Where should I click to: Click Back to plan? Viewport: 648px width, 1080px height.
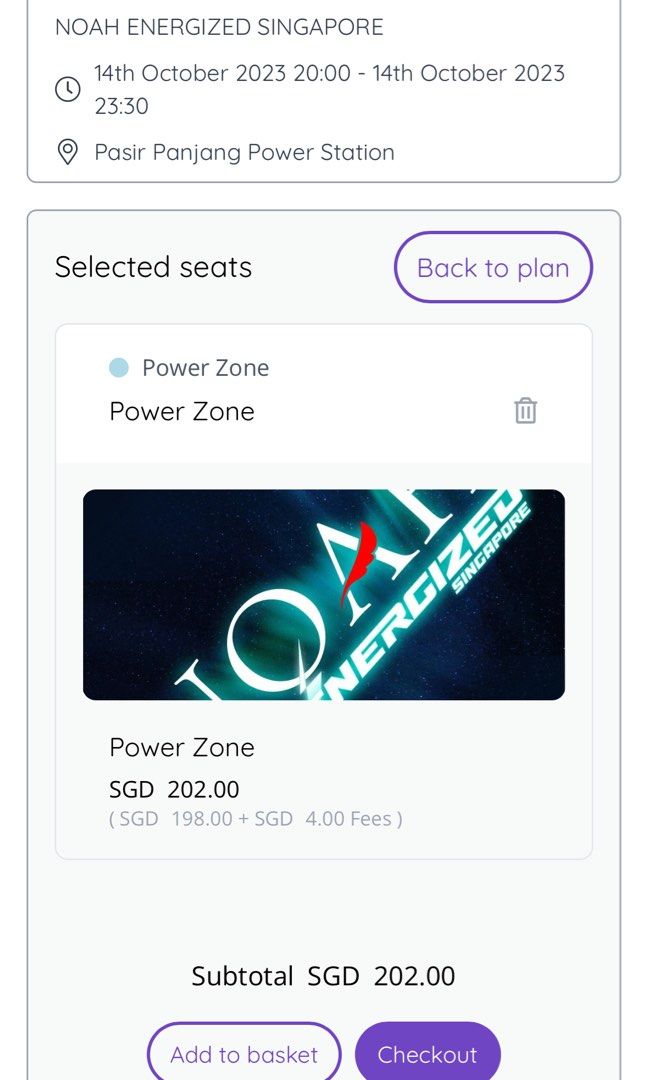[493, 267]
